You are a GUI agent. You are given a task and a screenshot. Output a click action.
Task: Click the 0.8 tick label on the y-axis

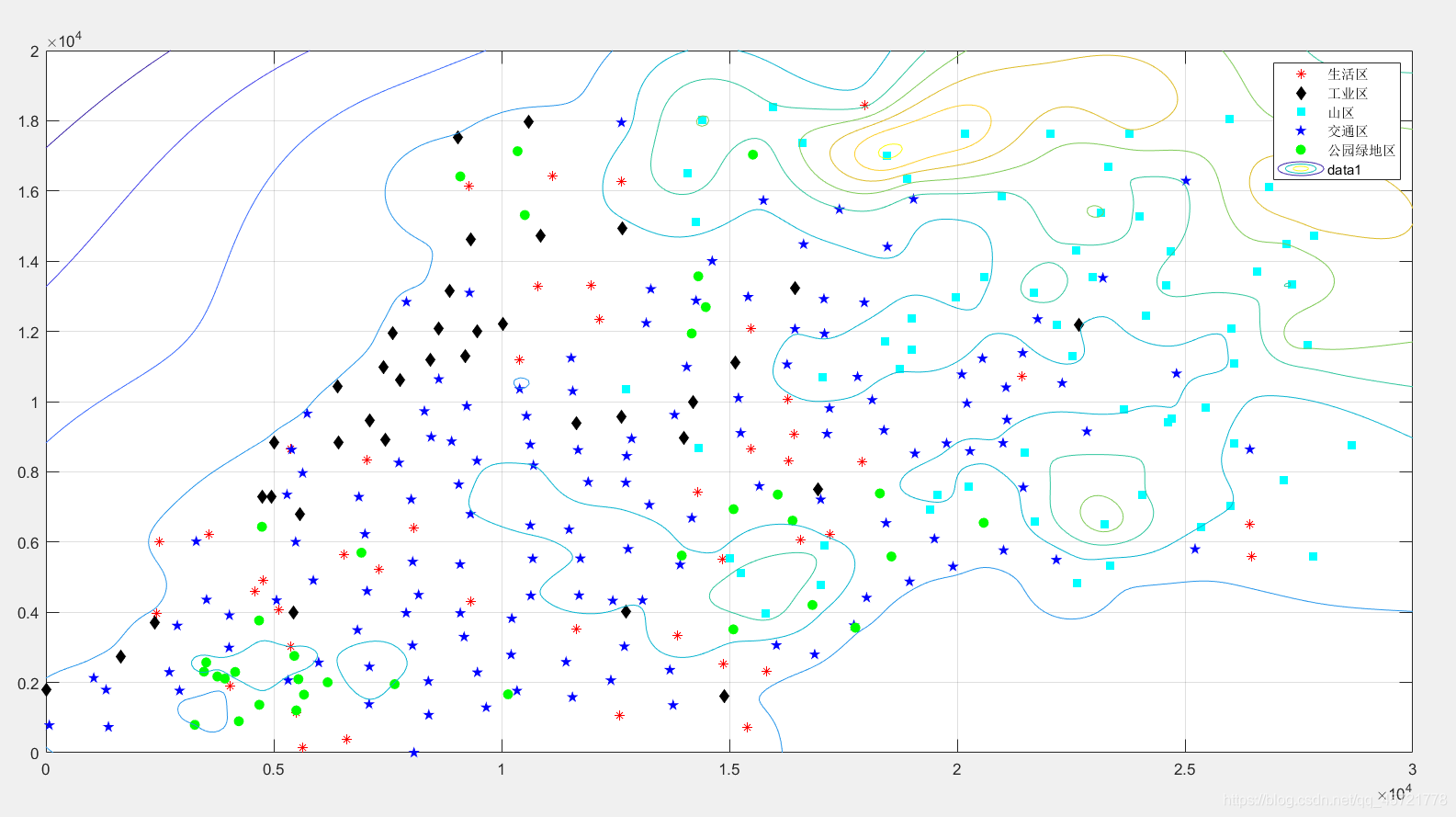click(x=28, y=472)
